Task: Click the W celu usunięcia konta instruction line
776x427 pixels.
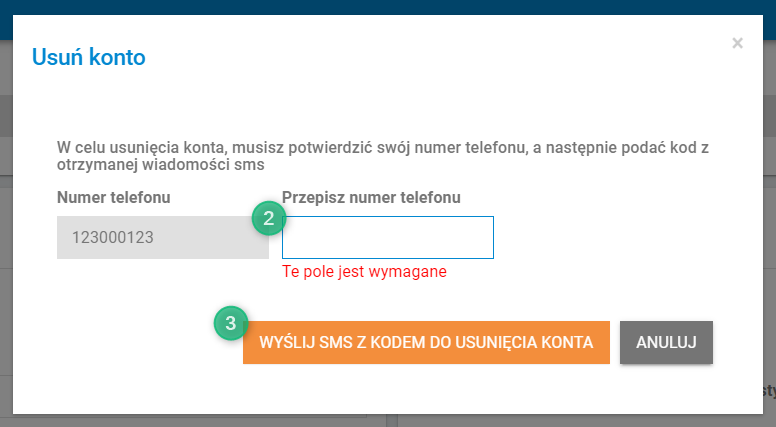Action: (383, 147)
